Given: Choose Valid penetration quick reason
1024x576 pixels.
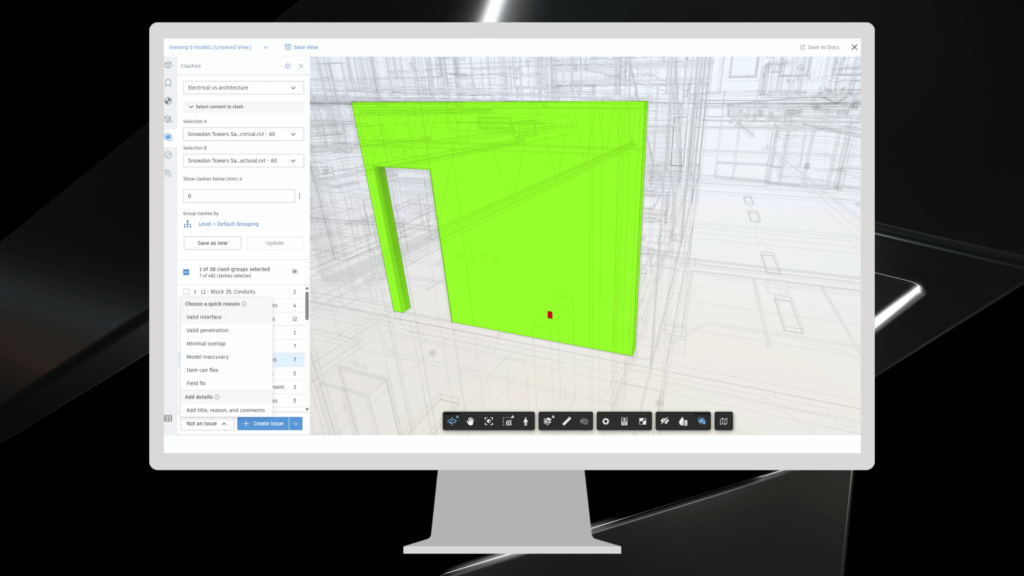Looking at the screenshot, I should click(208, 330).
